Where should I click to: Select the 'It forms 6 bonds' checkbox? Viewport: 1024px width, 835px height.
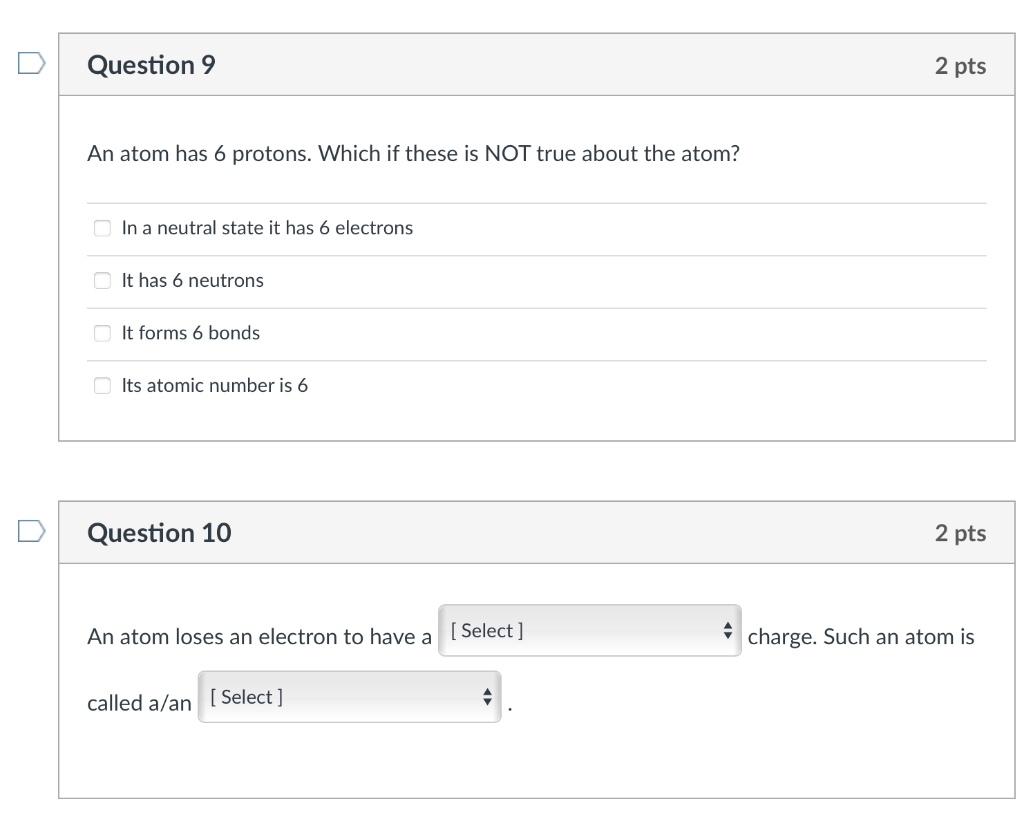(x=102, y=333)
